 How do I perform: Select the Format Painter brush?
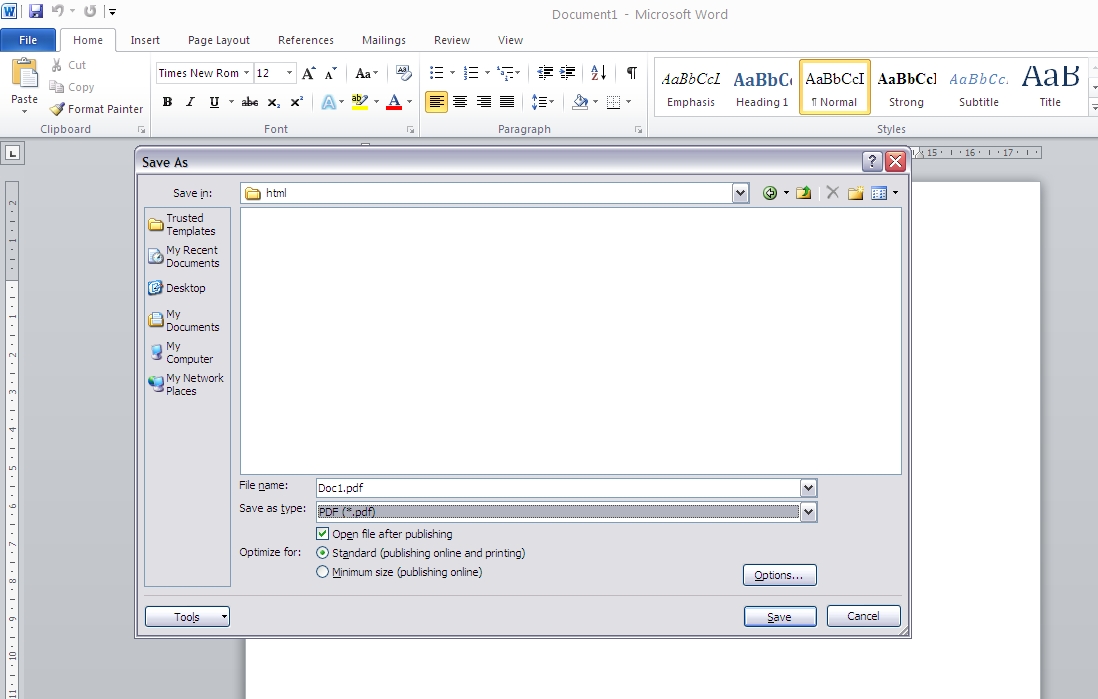[97, 109]
